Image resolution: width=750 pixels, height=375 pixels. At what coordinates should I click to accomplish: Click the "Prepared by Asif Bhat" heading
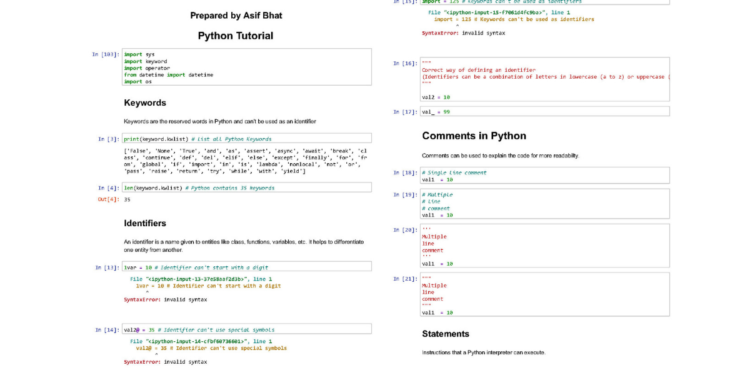(236, 16)
